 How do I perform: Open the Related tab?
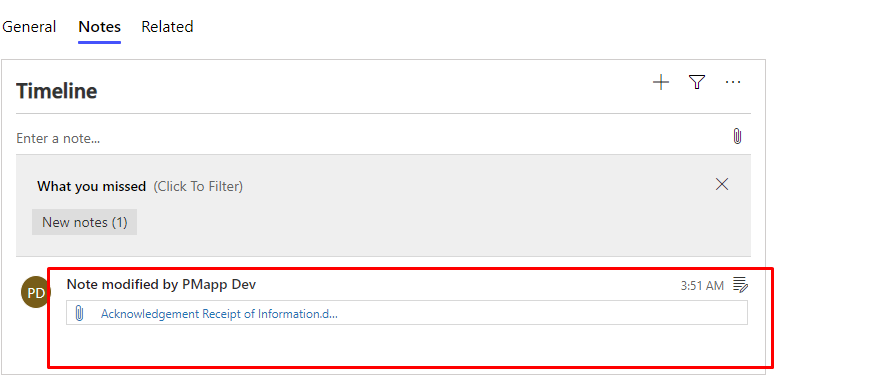(167, 27)
